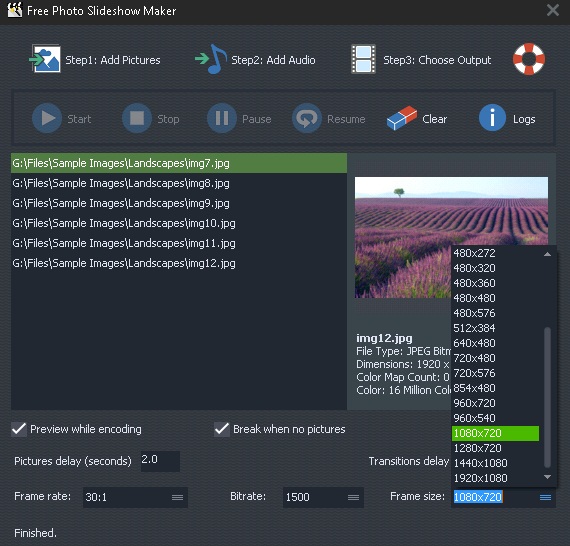Click the lavender field preview thumbnail
The image size is (570, 546).
[x=451, y=237]
